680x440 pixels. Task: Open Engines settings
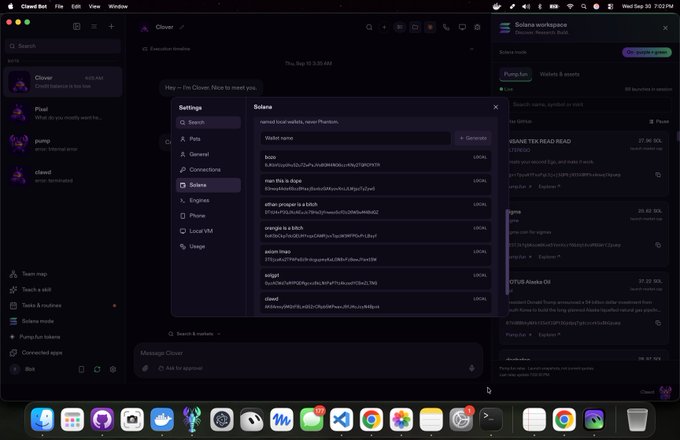tap(209, 200)
